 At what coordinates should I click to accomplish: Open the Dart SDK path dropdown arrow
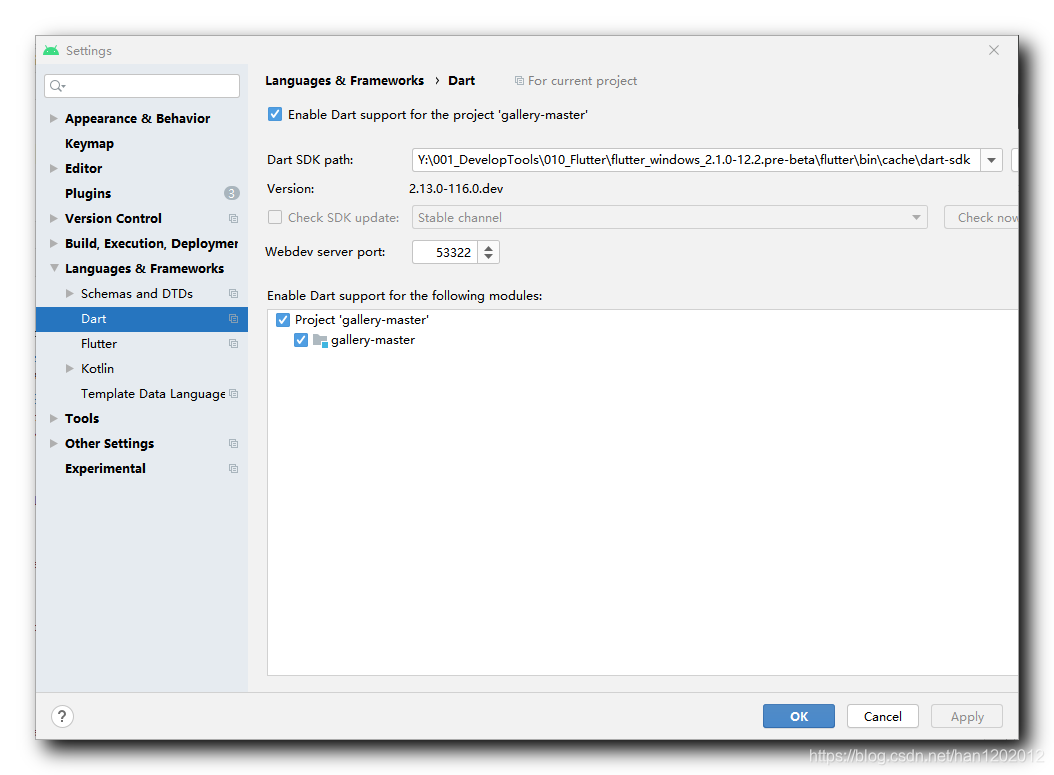[991, 160]
